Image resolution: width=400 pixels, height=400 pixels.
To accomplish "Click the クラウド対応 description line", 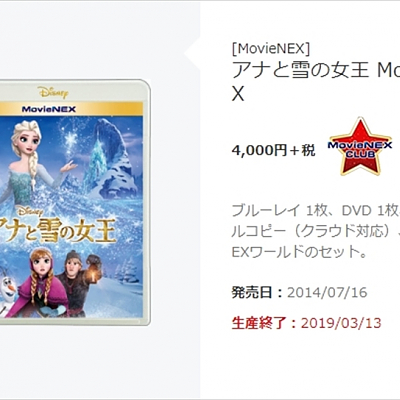I will [316, 231].
